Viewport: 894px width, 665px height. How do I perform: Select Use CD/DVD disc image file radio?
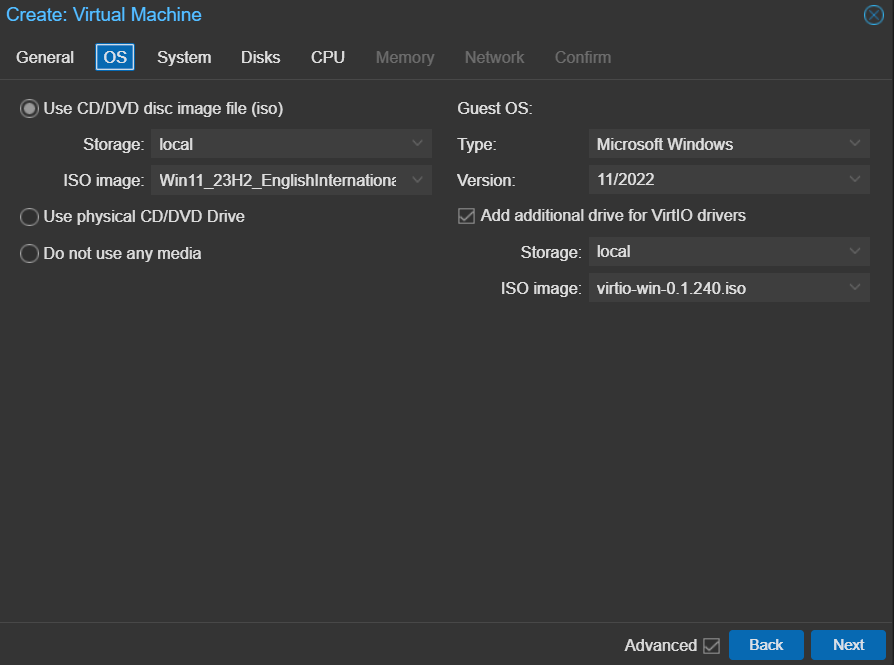[29, 108]
